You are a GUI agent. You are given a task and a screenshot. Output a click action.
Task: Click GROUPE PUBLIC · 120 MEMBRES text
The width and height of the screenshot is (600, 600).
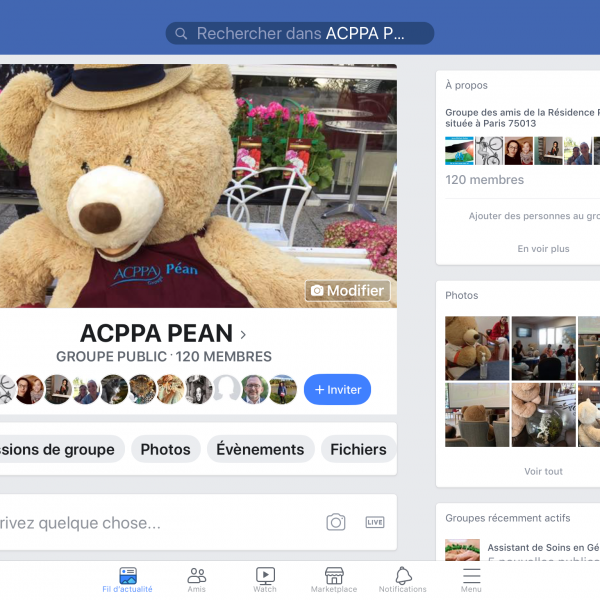pos(164,357)
